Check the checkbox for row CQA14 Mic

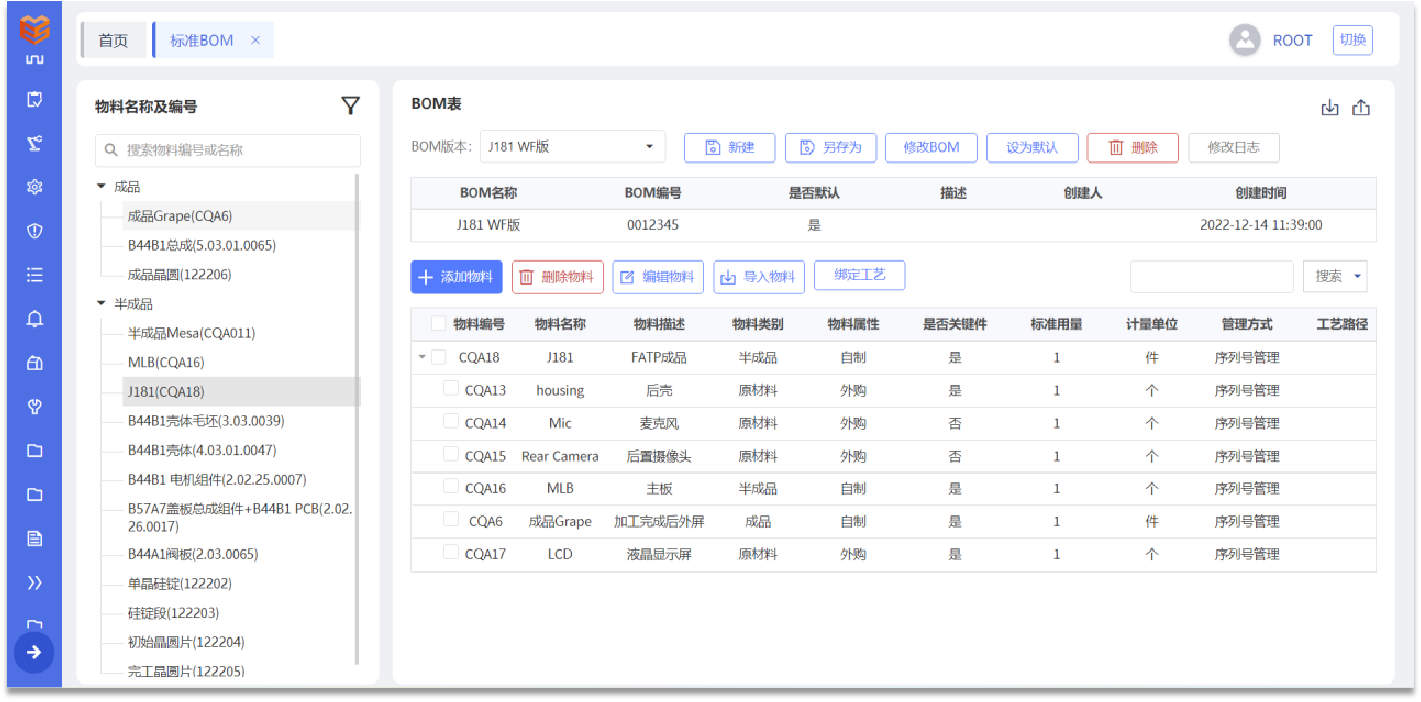[x=451, y=422]
